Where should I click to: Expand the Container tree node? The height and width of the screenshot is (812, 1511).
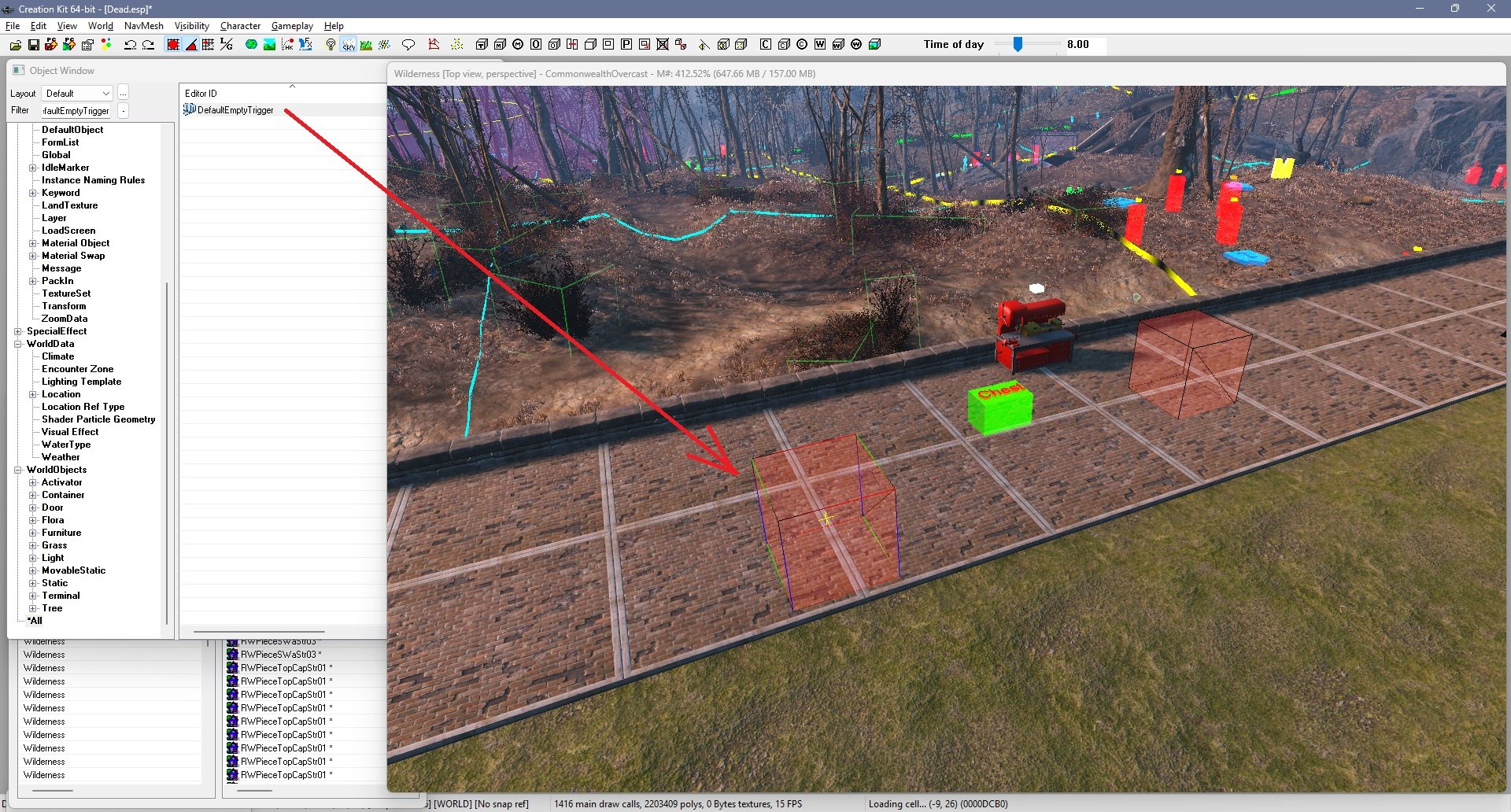click(33, 495)
